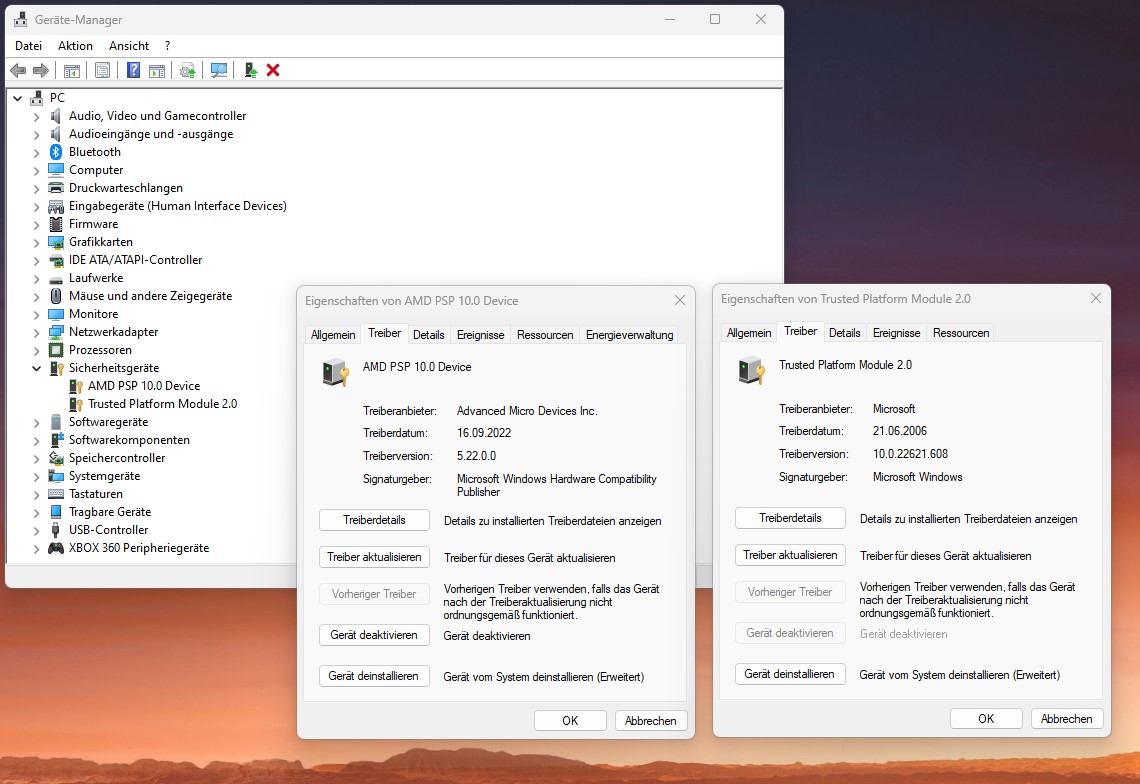Click the XBOX 360 Peripheriegeräte gamepad icon

[x=56, y=548]
